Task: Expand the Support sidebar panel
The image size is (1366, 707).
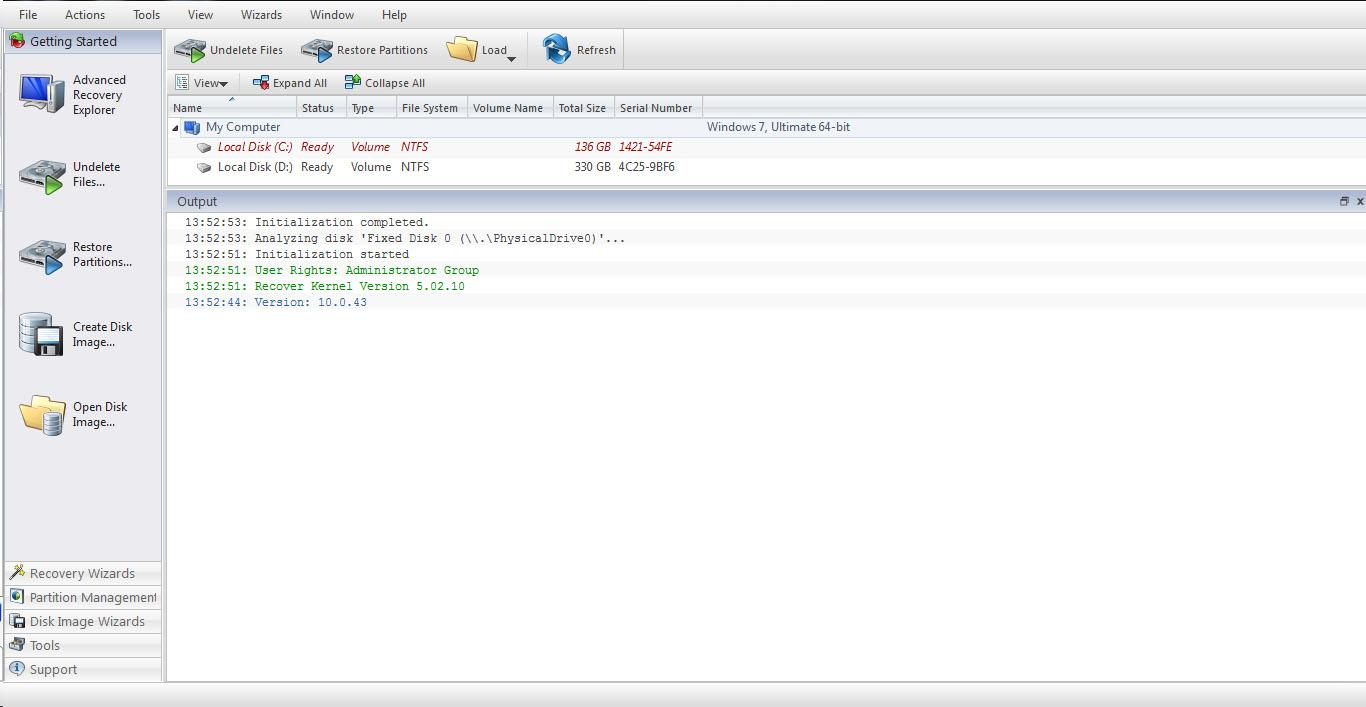Action: point(83,669)
